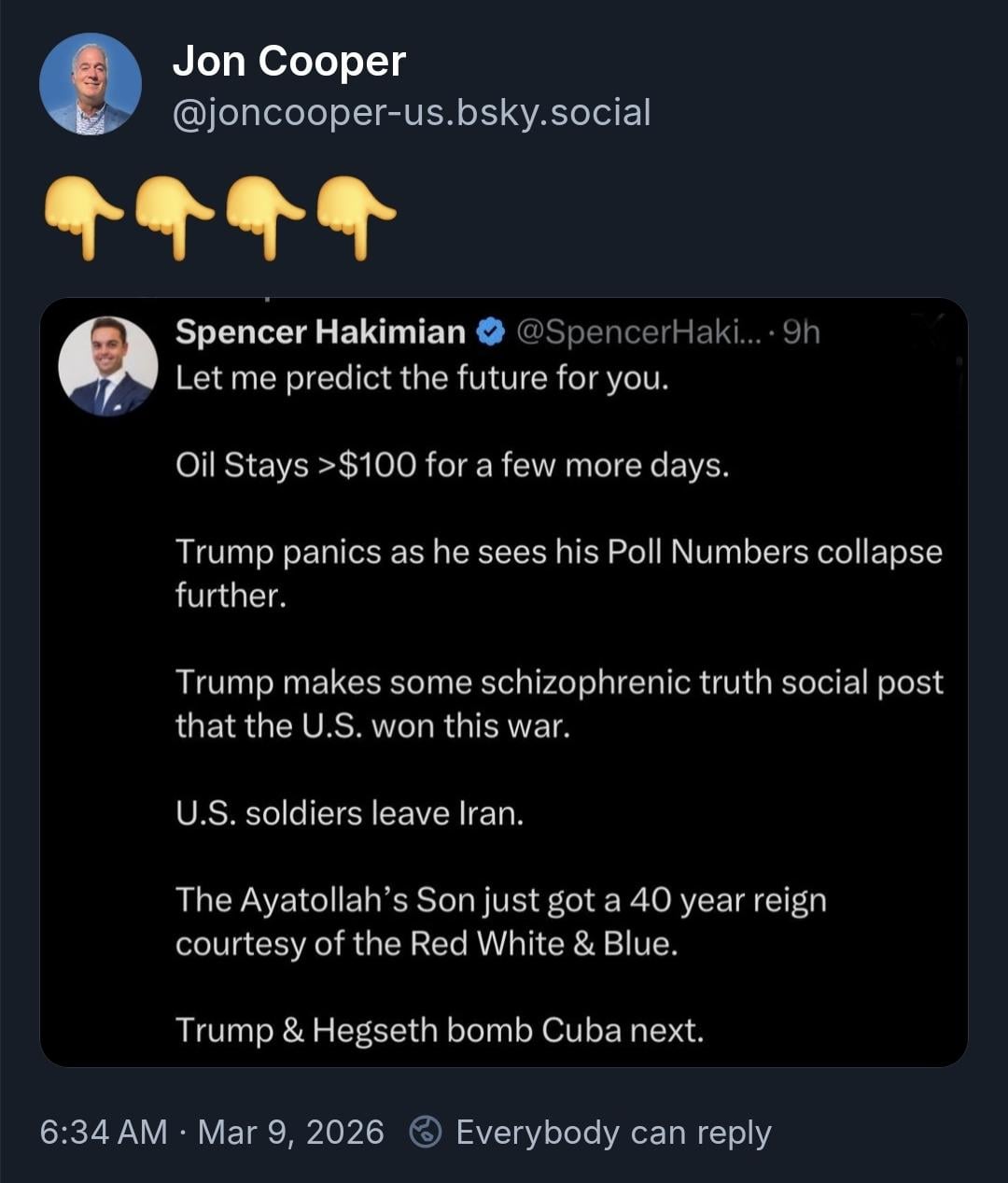This screenshot has height=1183, width=1008.
Task: Click the 'Everybody can reply' label
Action: pyautogui.click(x=613, y=1132)
